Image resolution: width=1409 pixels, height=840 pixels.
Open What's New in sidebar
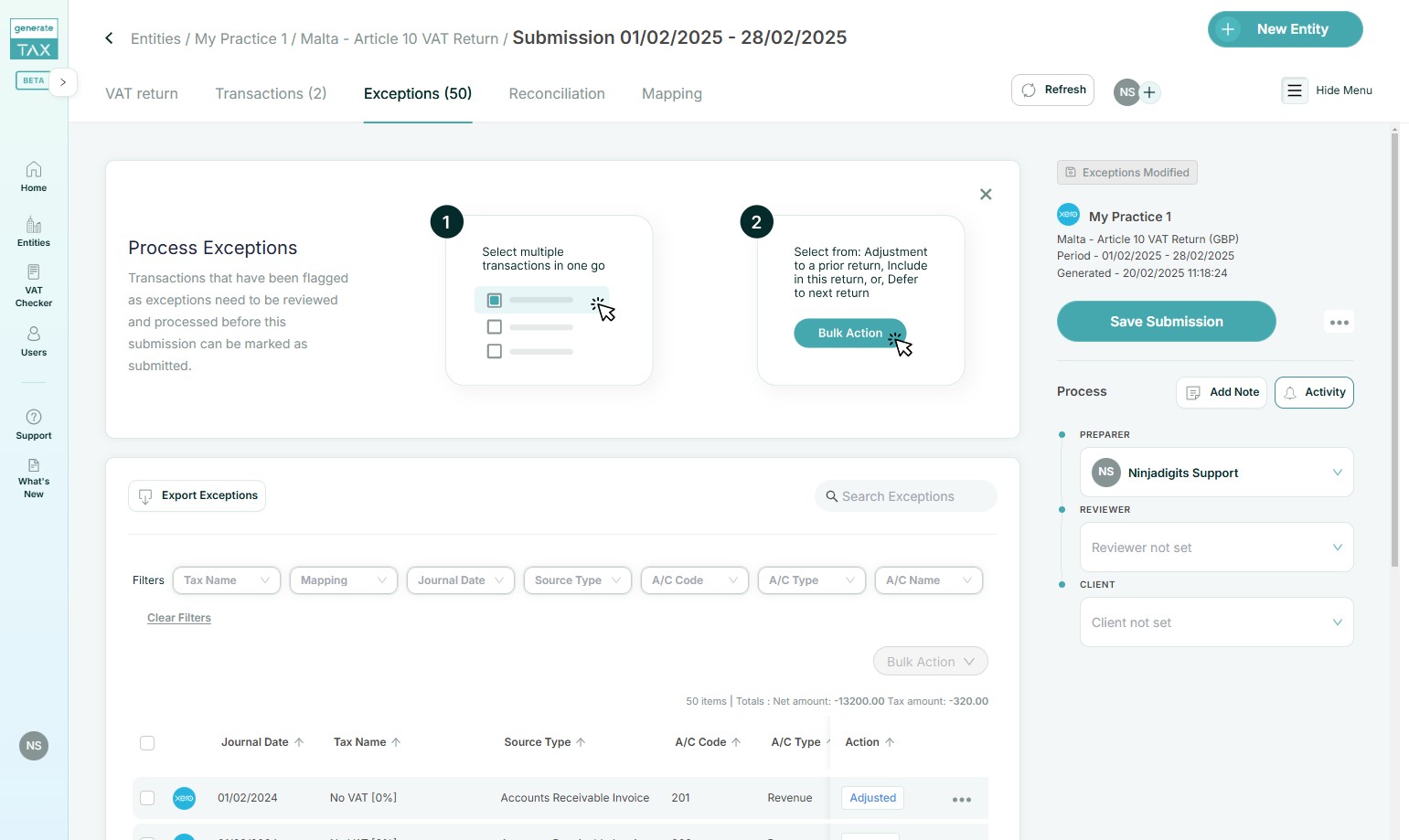coord(34,479)
